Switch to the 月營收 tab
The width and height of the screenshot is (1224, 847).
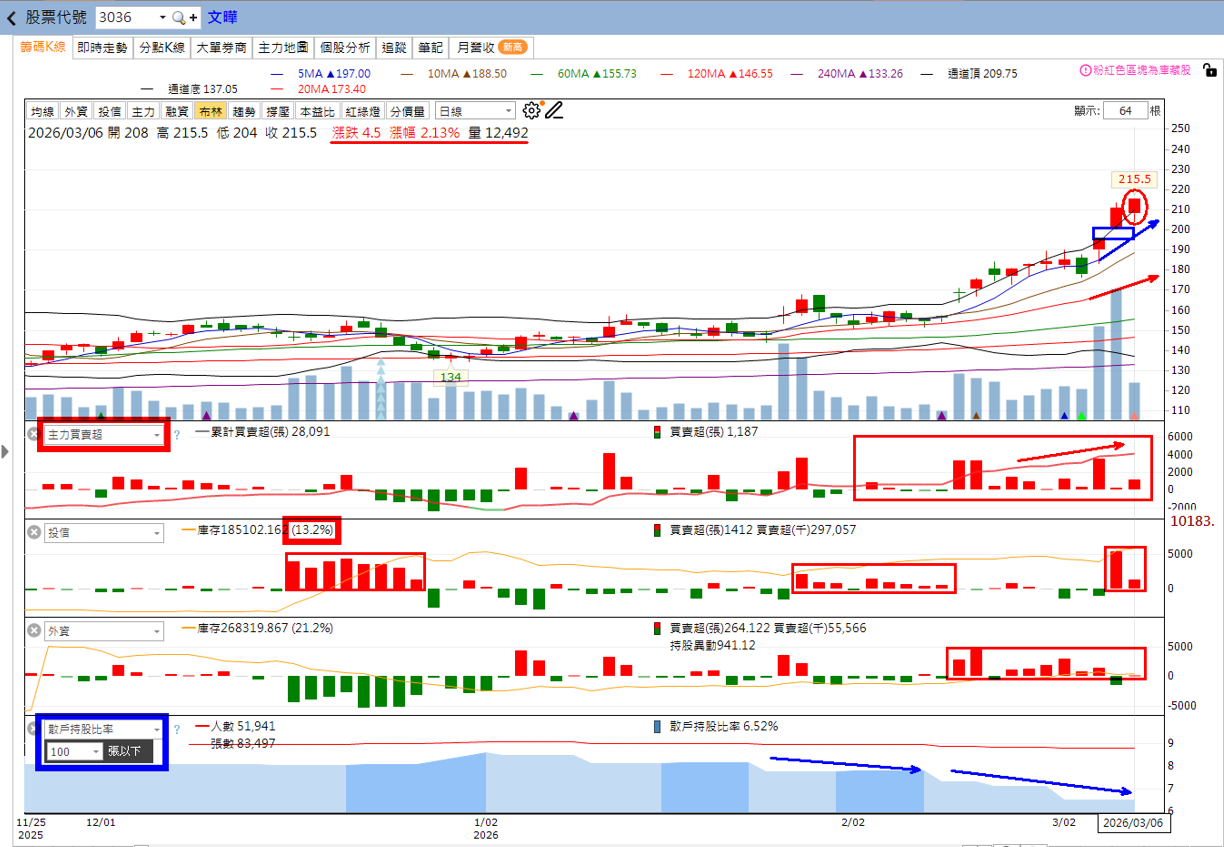491,47
